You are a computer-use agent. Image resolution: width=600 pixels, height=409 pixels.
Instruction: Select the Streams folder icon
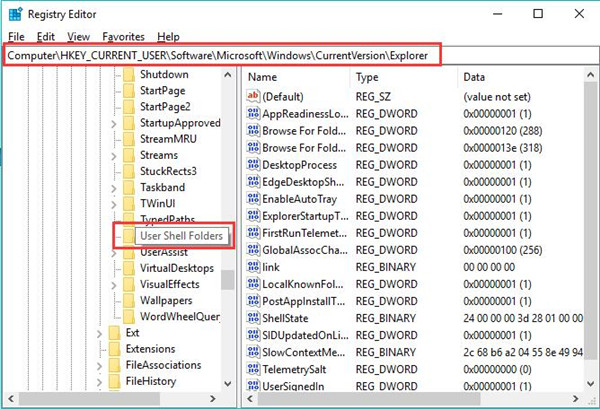(129, 155)
